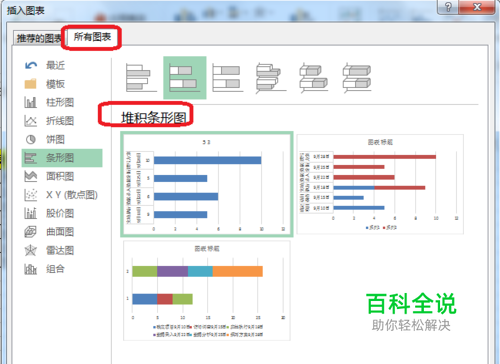
Task: Switch to the 所有图表 tab
Action: pos(92,37)
